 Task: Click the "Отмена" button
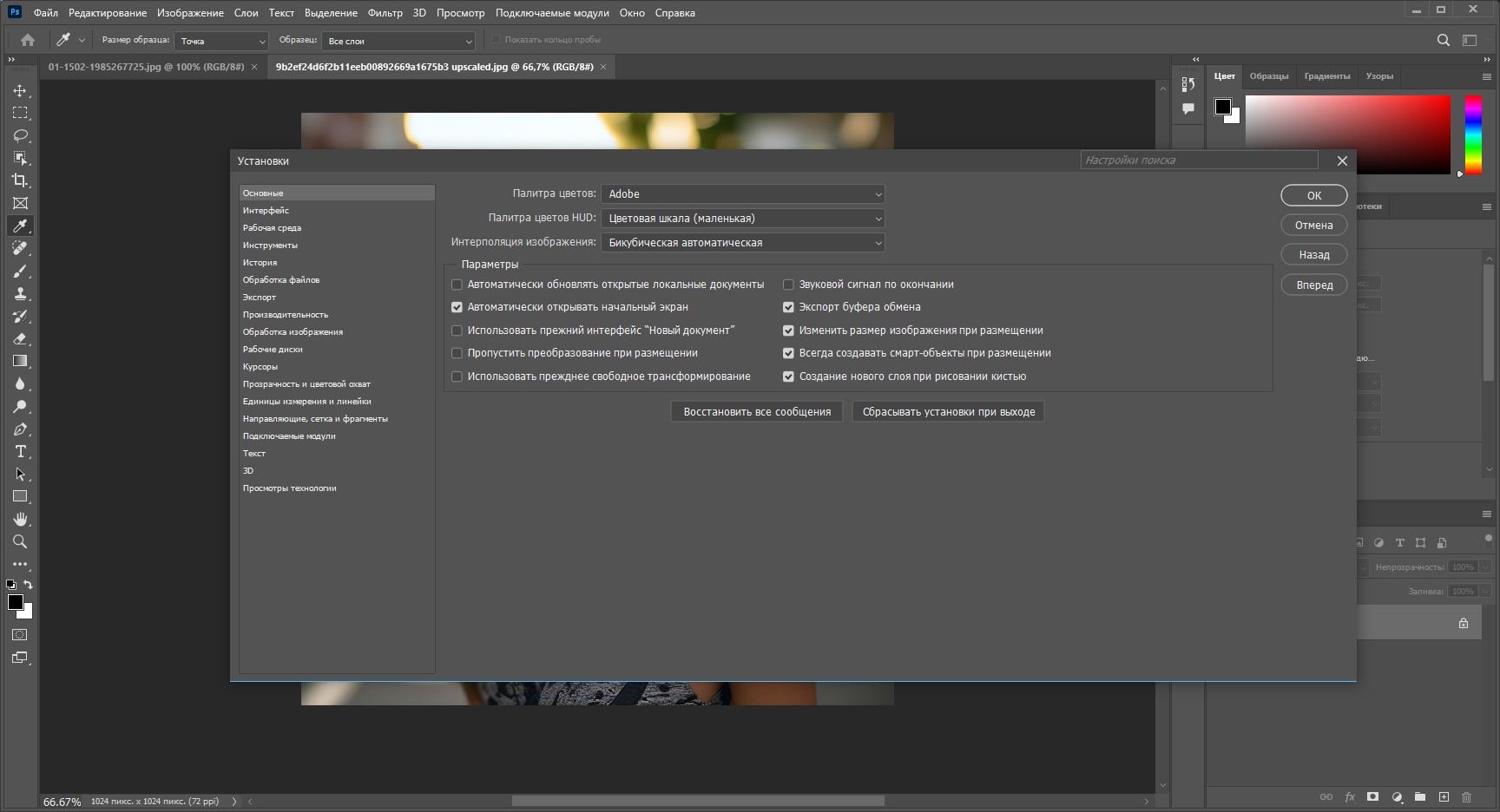tap(1314, 226)
